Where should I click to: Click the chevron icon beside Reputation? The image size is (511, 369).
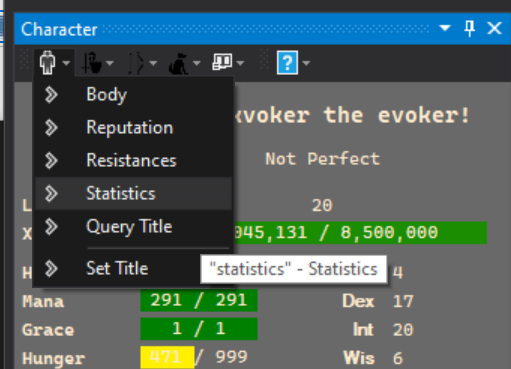point(51,127)
